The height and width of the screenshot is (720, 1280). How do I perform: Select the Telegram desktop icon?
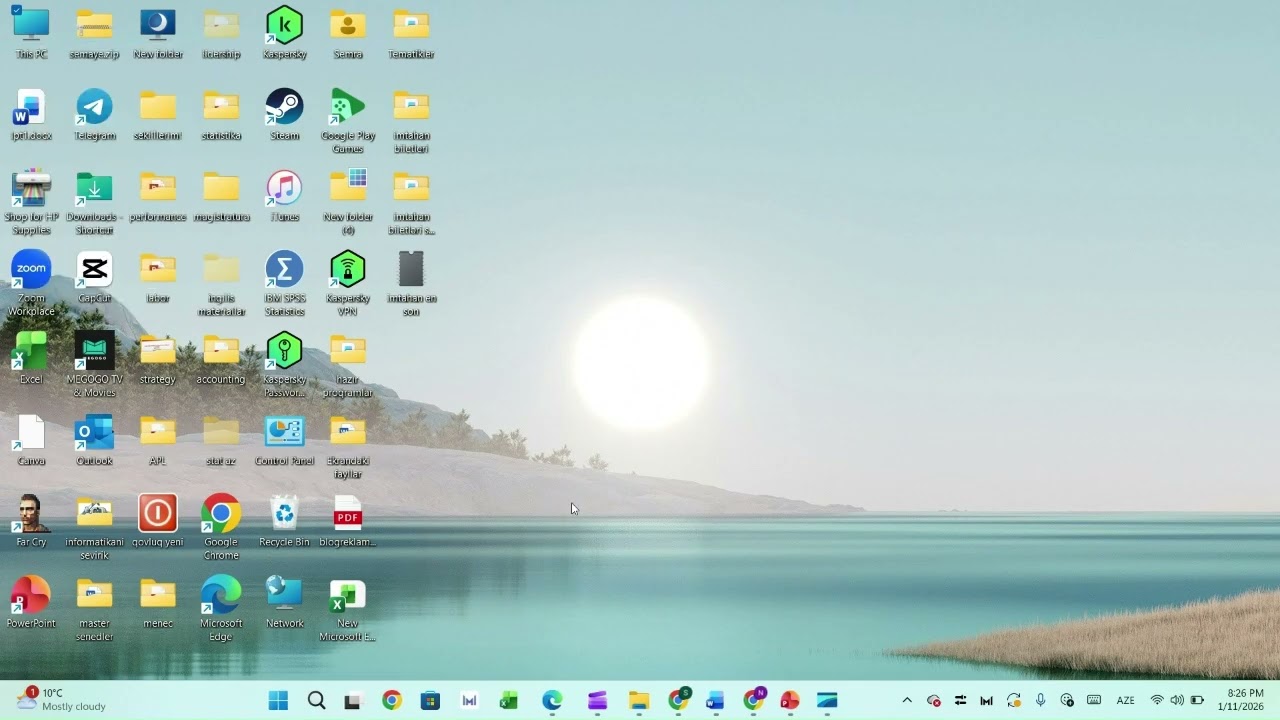(94, 114)
